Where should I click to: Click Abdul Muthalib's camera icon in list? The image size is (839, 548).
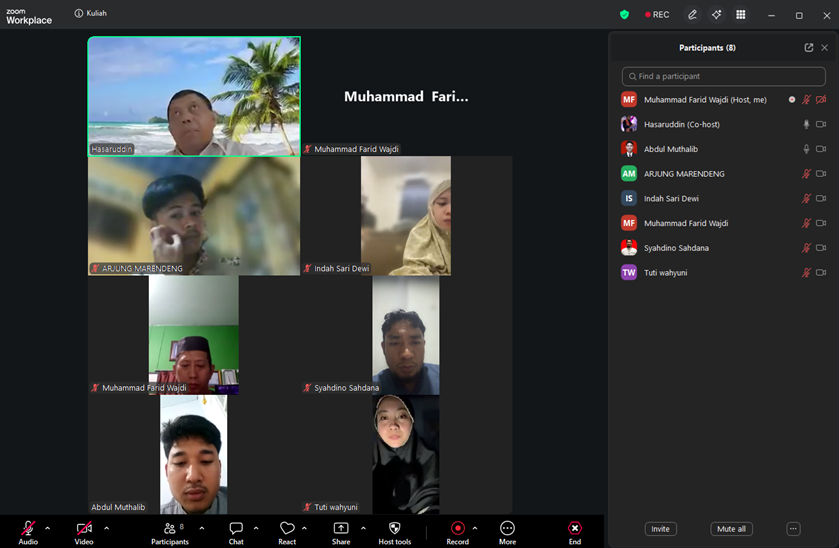click(821, 149)
